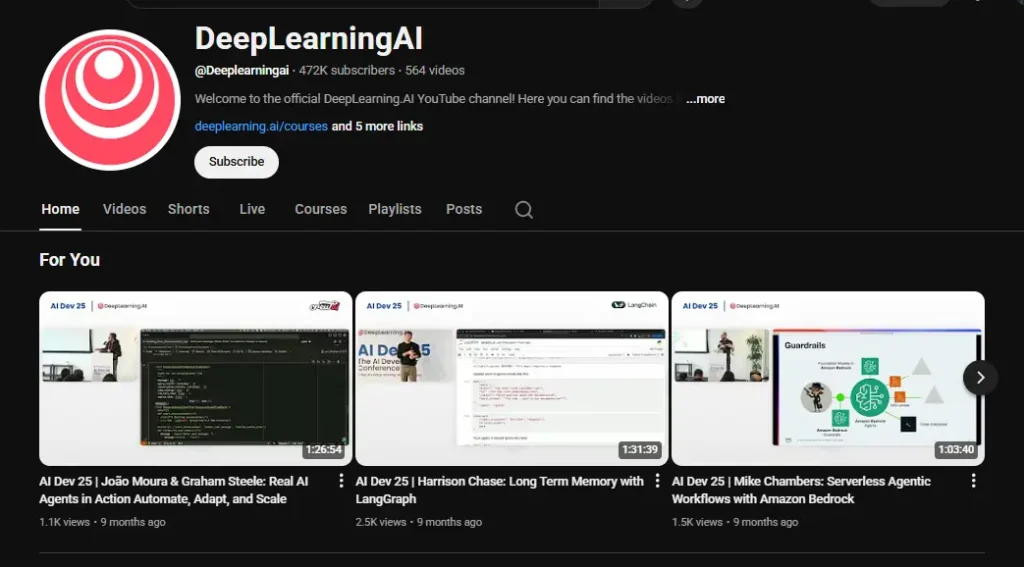
Task: Open the Live tab
Action: click(252, 210)
